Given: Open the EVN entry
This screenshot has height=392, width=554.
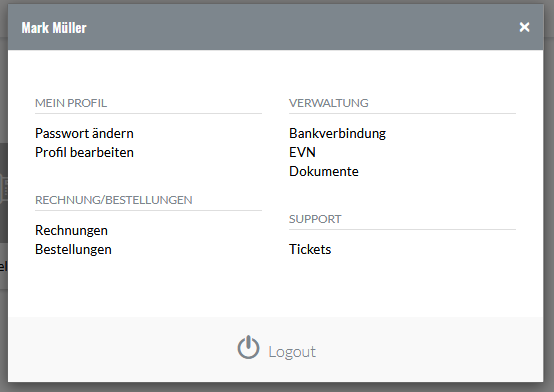Looking at the screenshot, I should 302,153.
